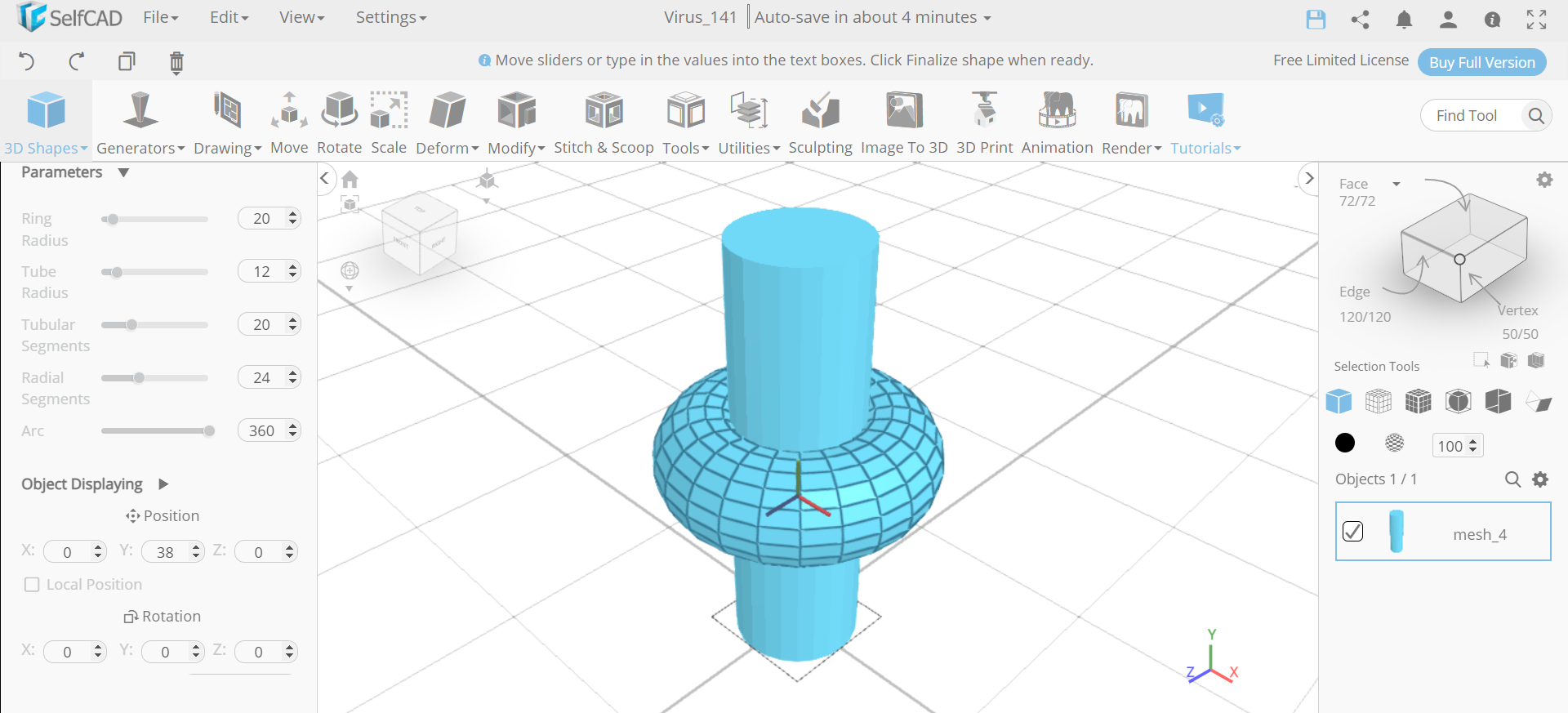Open the 3D Shapes dropdown

(46, 123)
